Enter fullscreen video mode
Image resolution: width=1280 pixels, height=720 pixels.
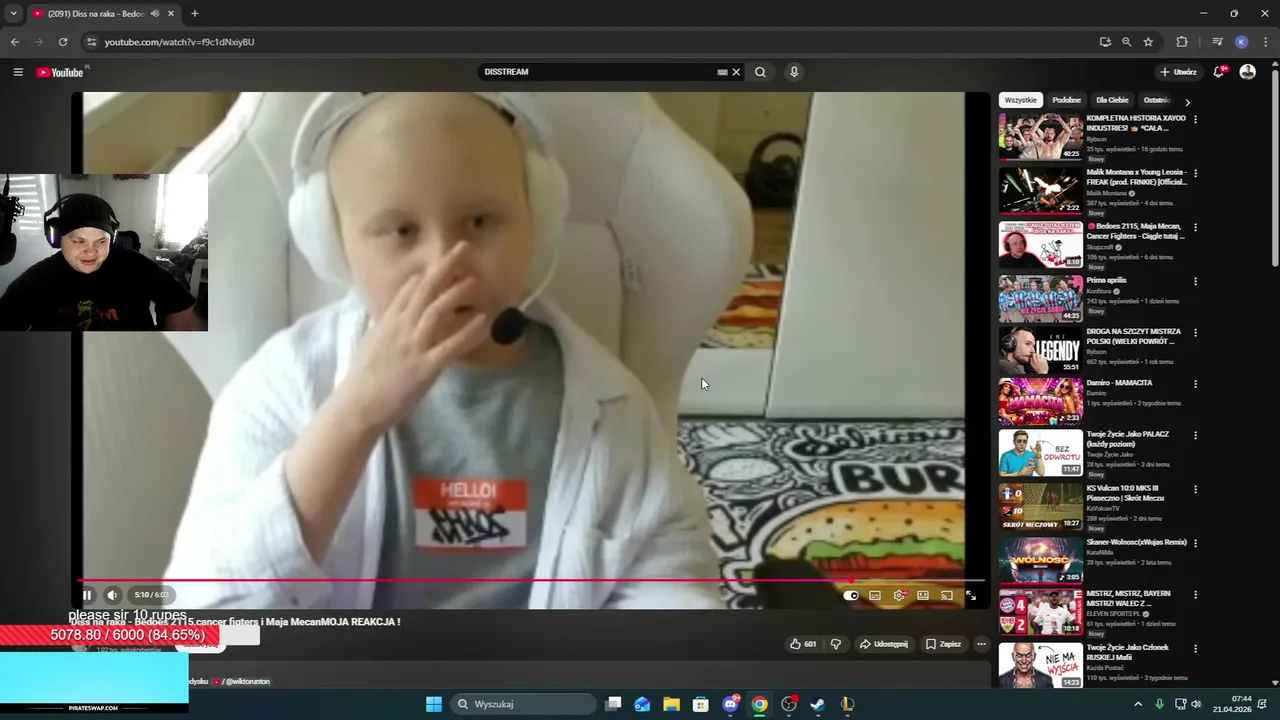(x=971, y=595)
